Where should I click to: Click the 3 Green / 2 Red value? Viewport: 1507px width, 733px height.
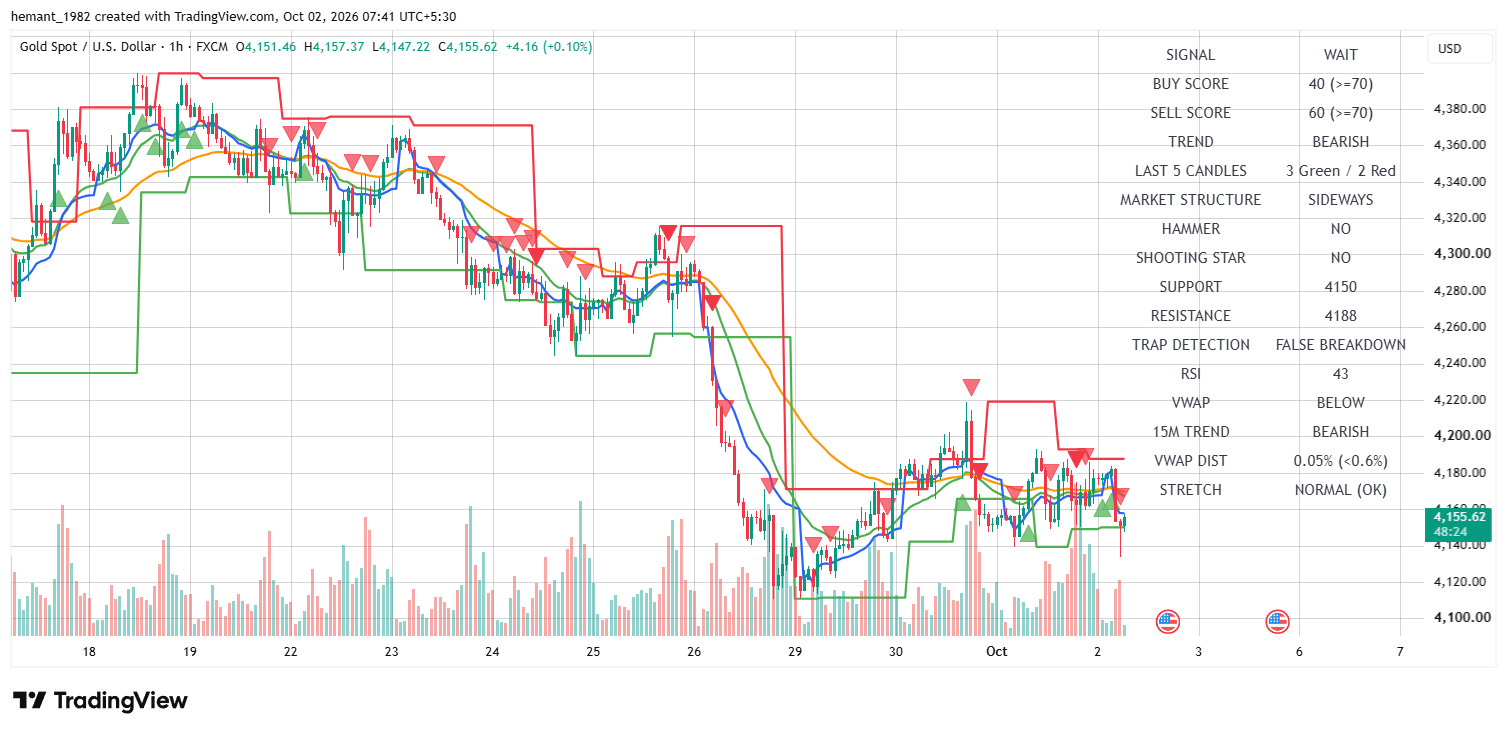pyautogui.click(x=1340, y=171)
